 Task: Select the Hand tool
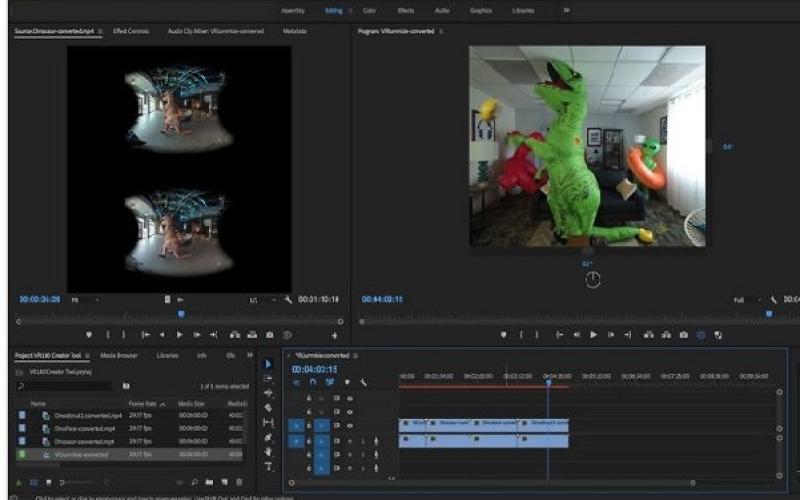[x=268, y=452]
